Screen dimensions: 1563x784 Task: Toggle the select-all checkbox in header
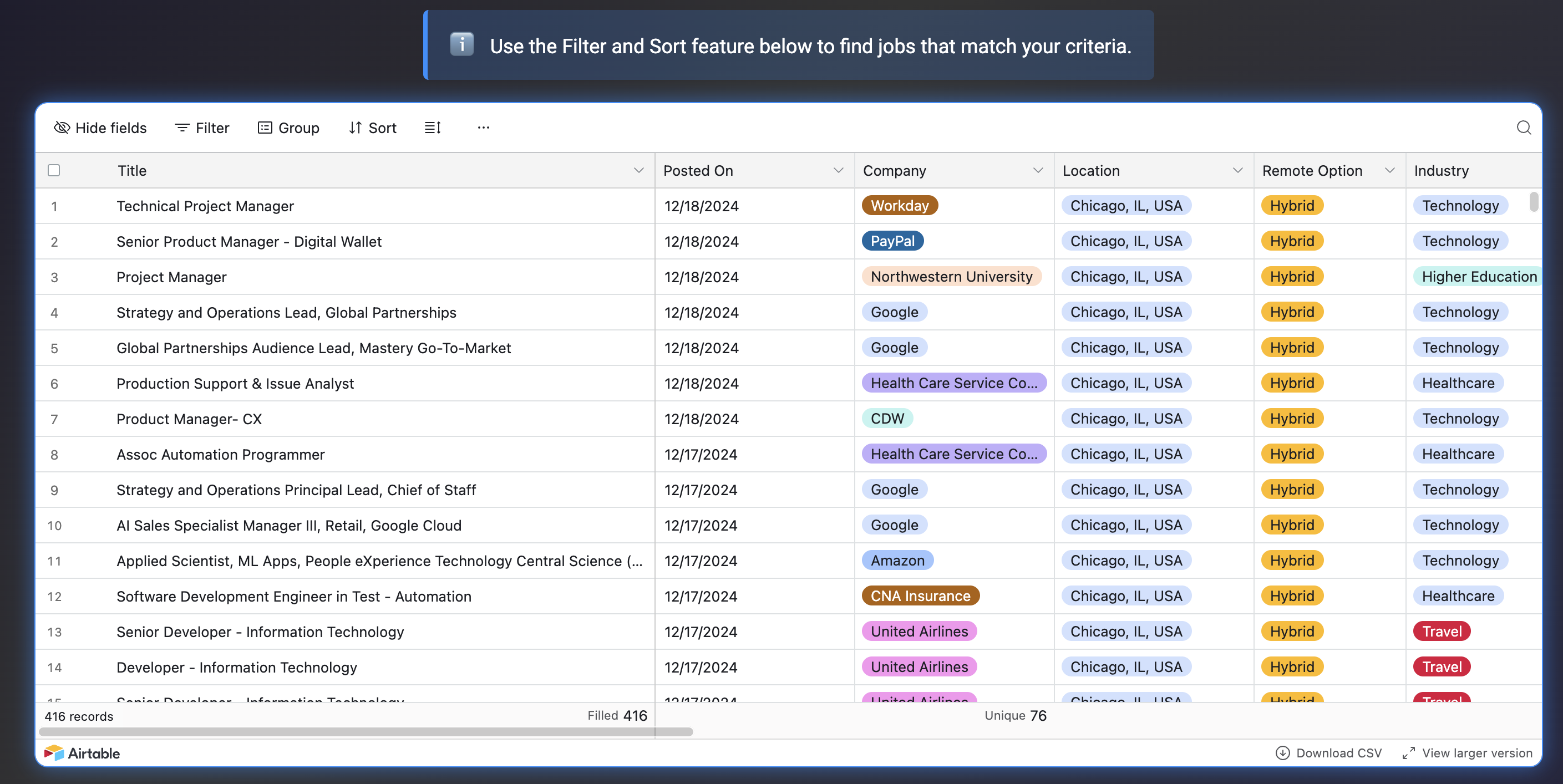coord(54,170)
